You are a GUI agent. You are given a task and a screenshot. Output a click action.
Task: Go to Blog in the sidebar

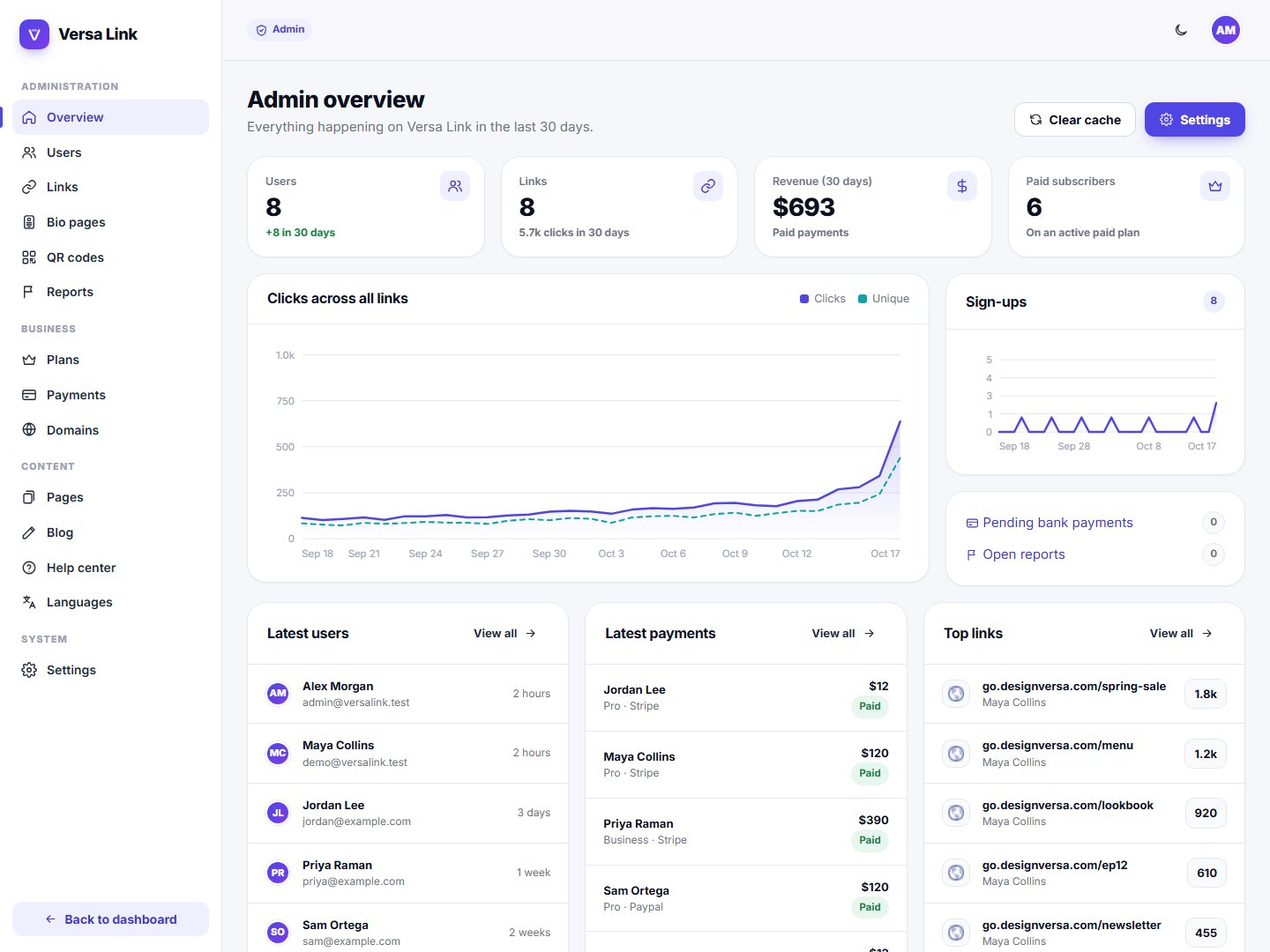110,532
